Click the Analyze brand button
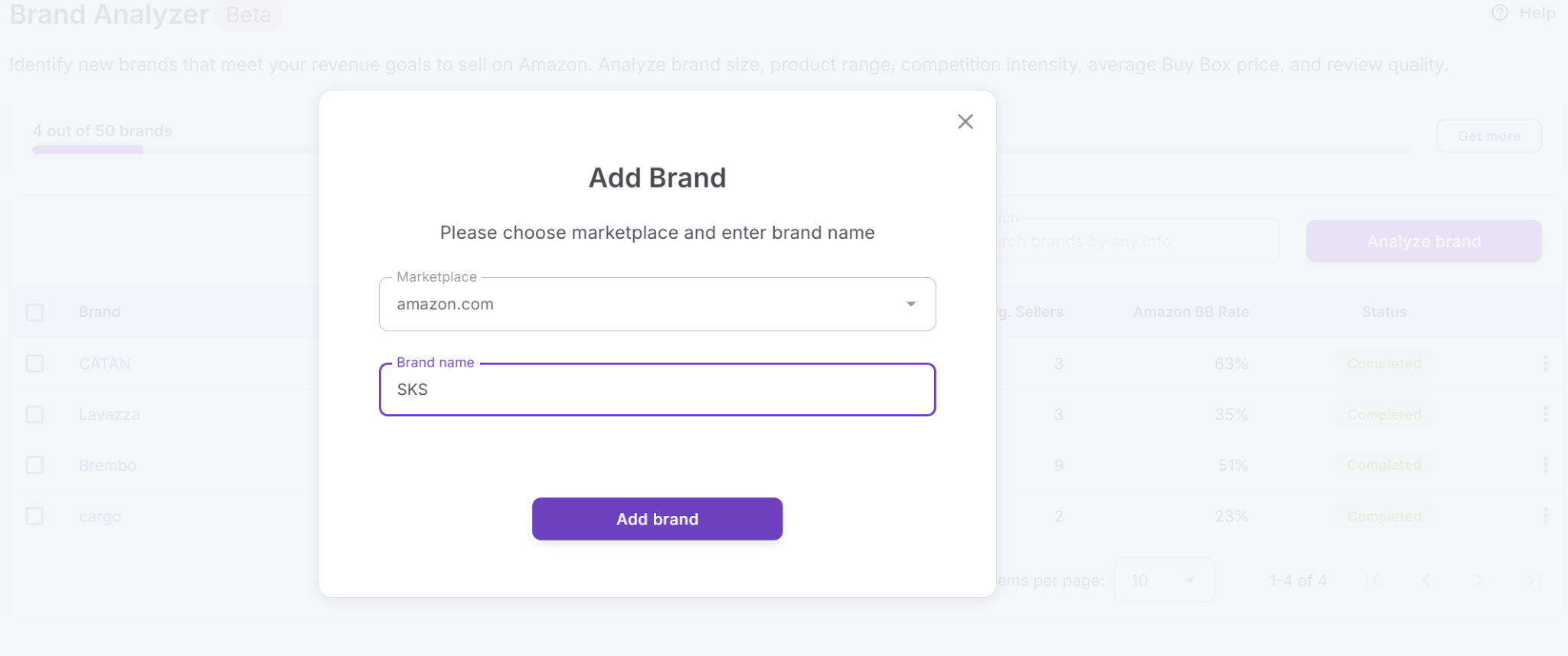1568x656 pixels. tap(1423, 240)
